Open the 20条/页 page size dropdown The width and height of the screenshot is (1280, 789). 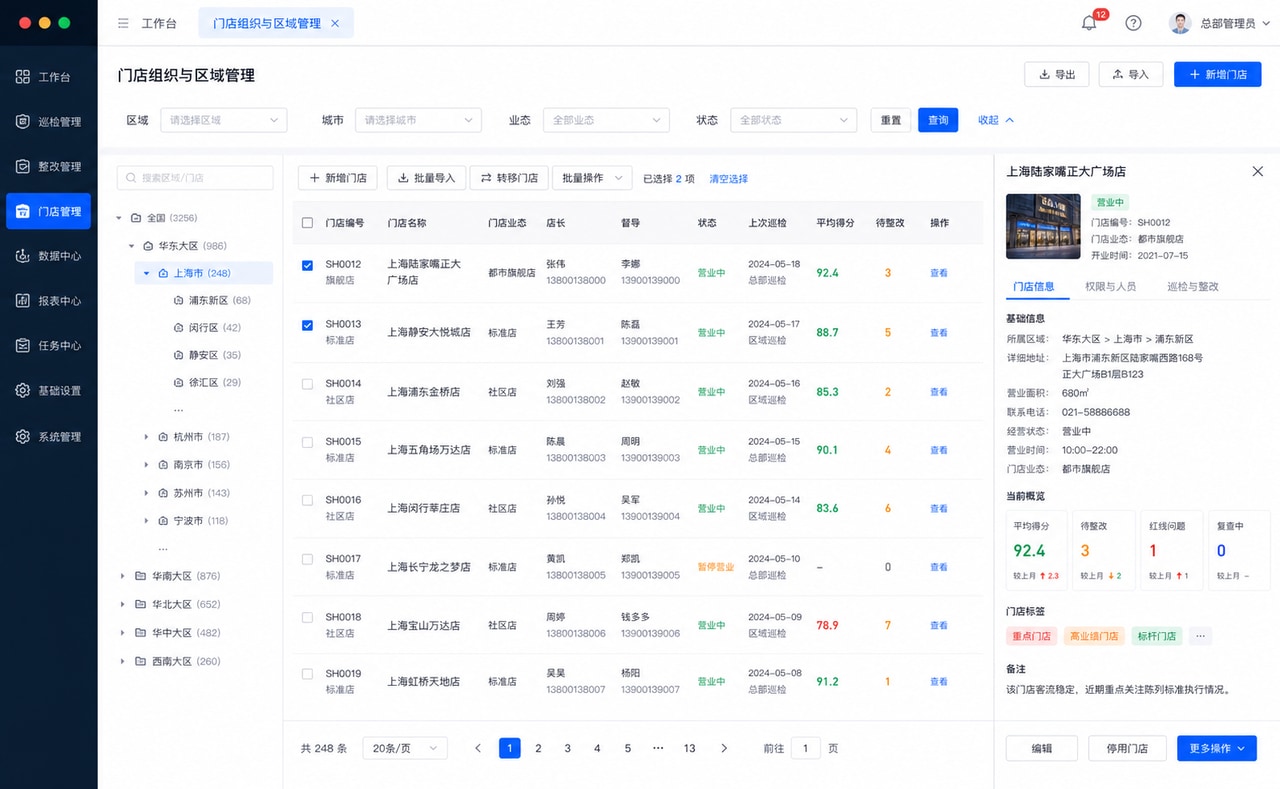point(405,748)
